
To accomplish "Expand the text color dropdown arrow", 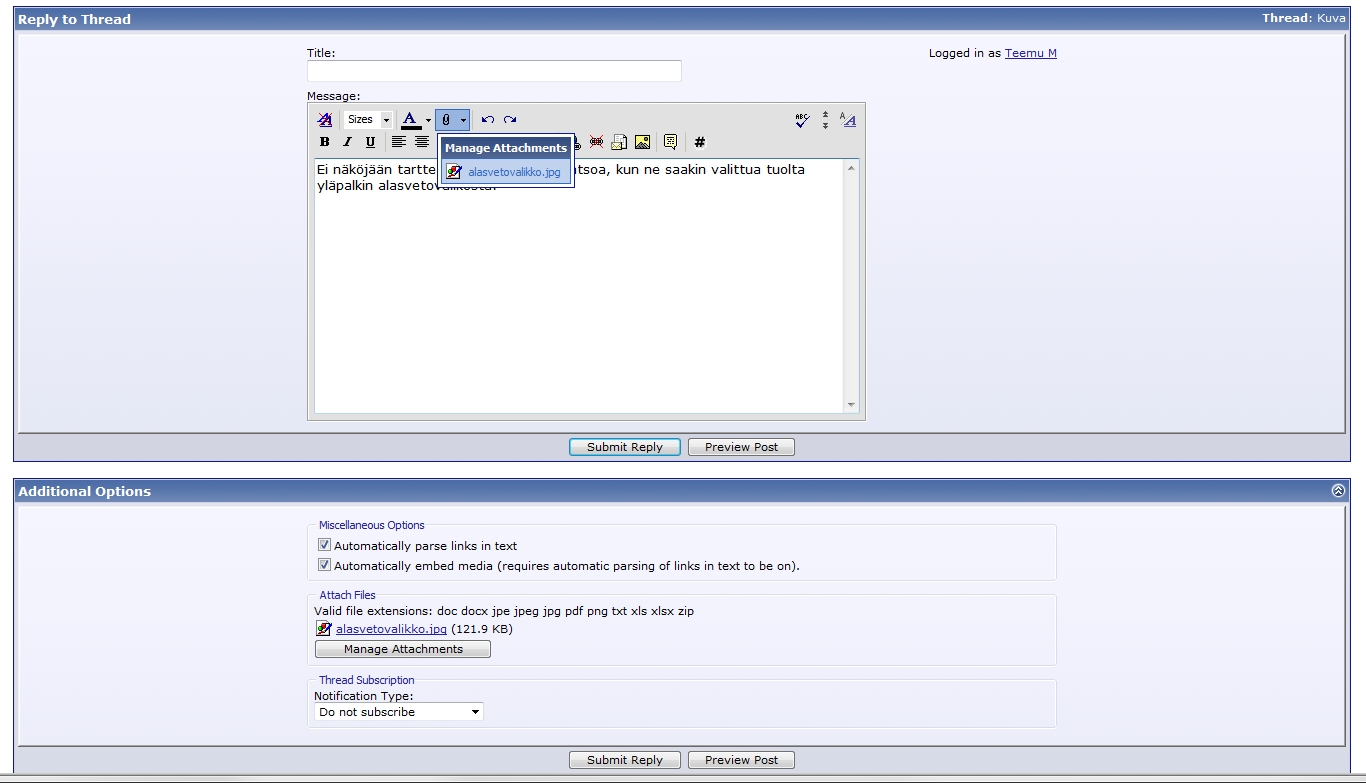I will 428,120.
